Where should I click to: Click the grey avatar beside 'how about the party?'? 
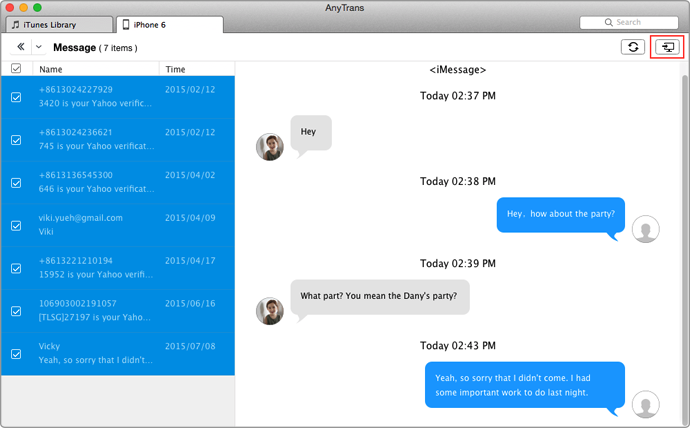click(x=646, y=229)
